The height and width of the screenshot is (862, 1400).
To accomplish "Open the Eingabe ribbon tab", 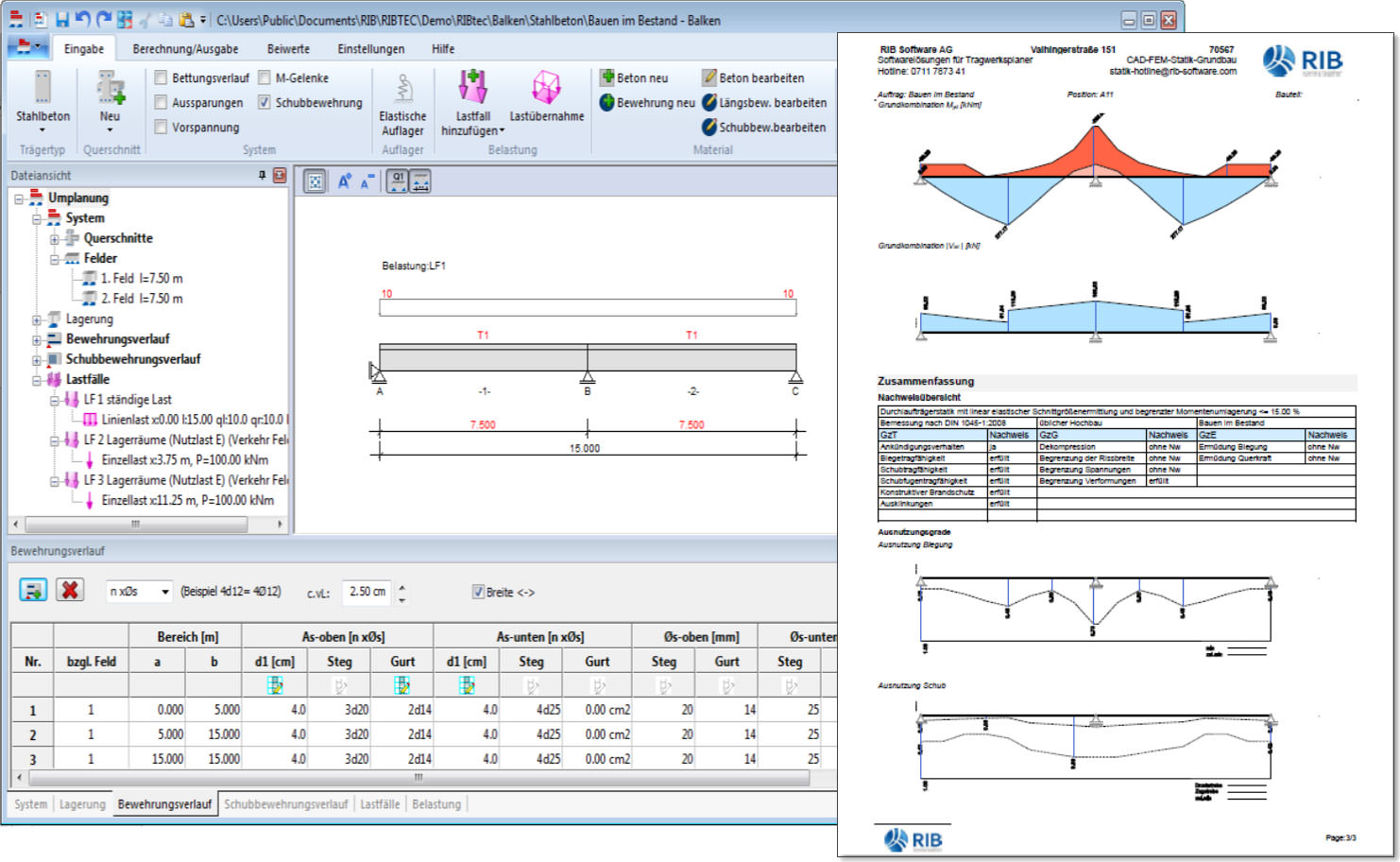I will tap(84, 48).
